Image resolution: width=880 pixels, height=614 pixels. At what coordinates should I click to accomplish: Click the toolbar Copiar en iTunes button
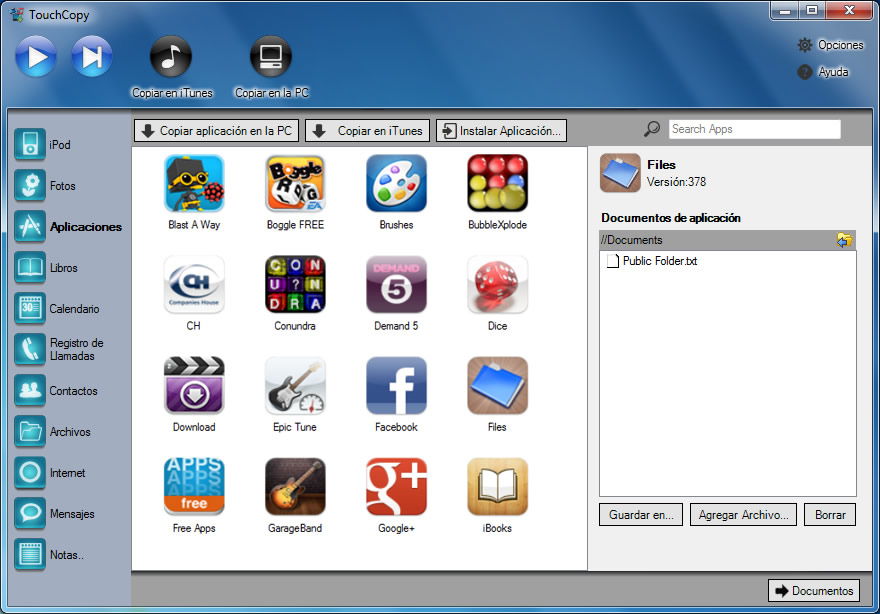368,131
